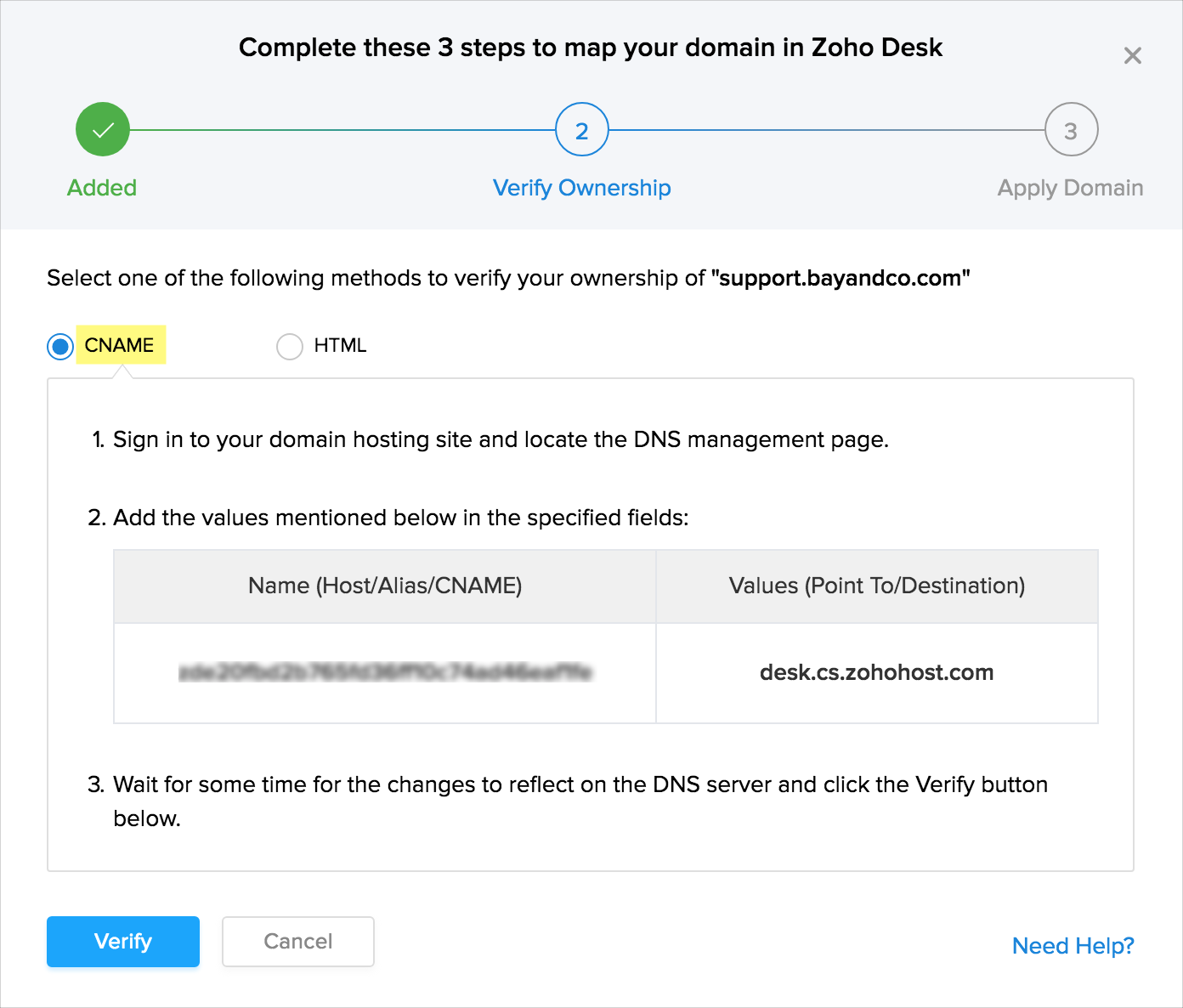
Task: Click the highlighted CNAME label text
Action: coord(120,345)
